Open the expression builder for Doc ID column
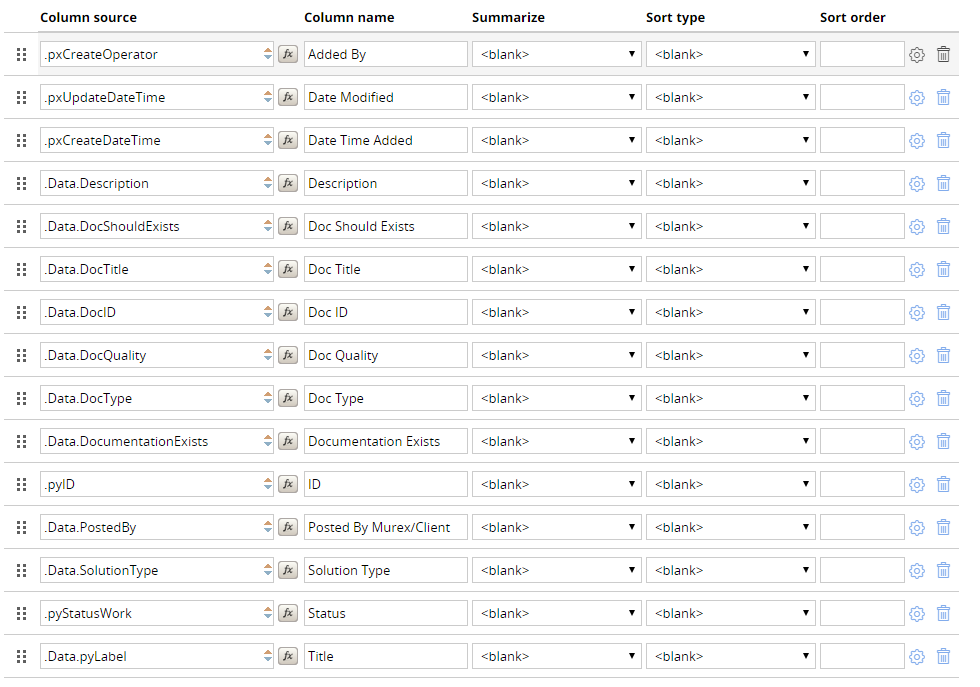Viewport: 980px width, 687px height. 288,312
